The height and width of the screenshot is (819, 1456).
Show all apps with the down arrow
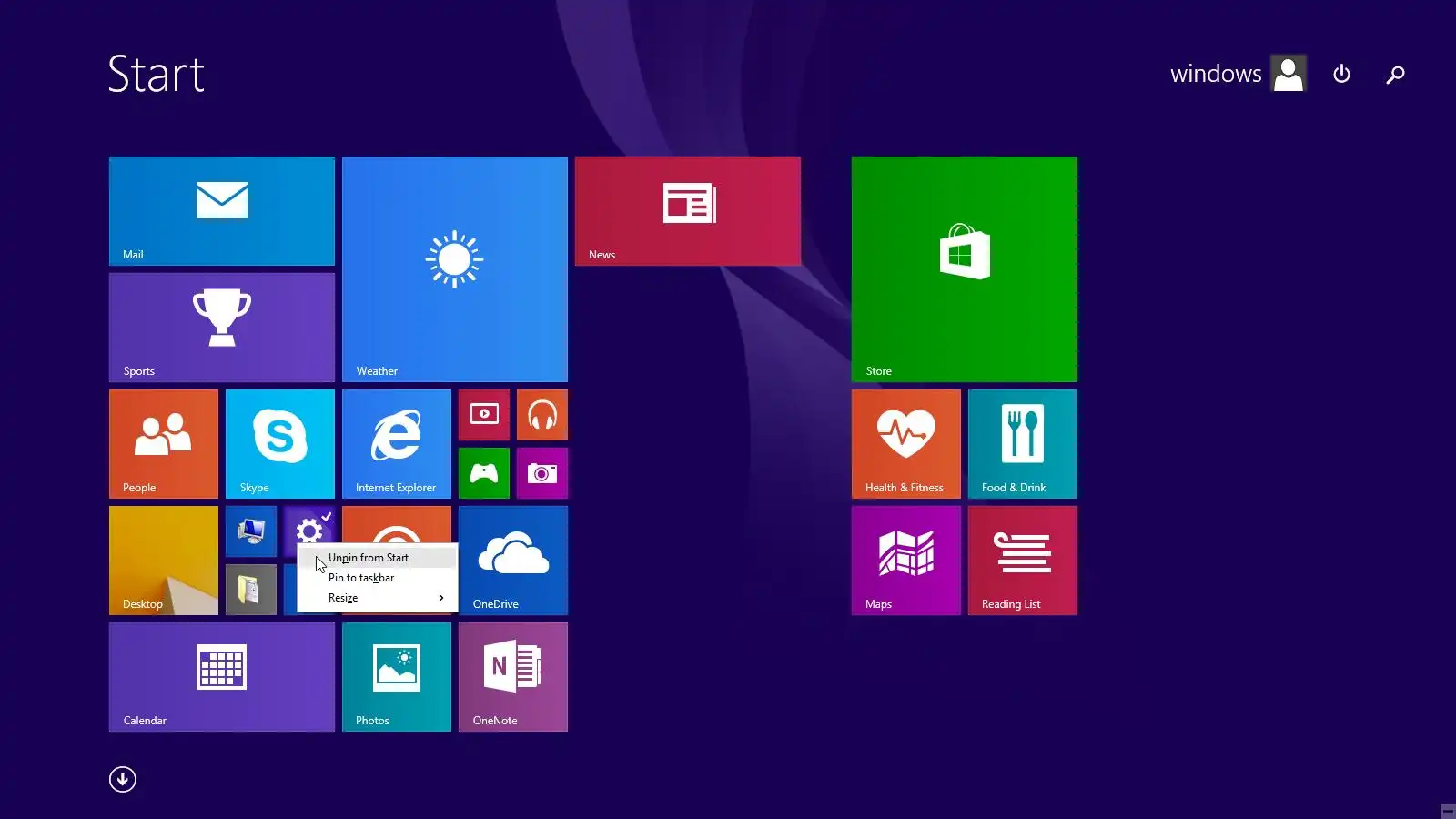point(123,779)
